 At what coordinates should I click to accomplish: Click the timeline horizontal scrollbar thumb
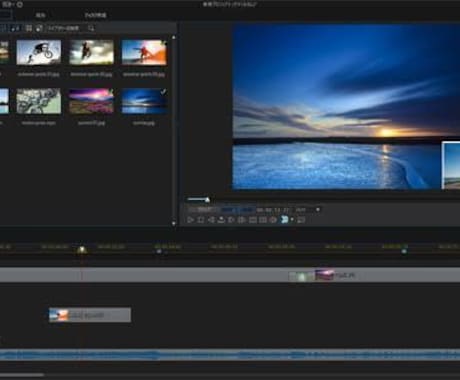(x=22, y=375)
